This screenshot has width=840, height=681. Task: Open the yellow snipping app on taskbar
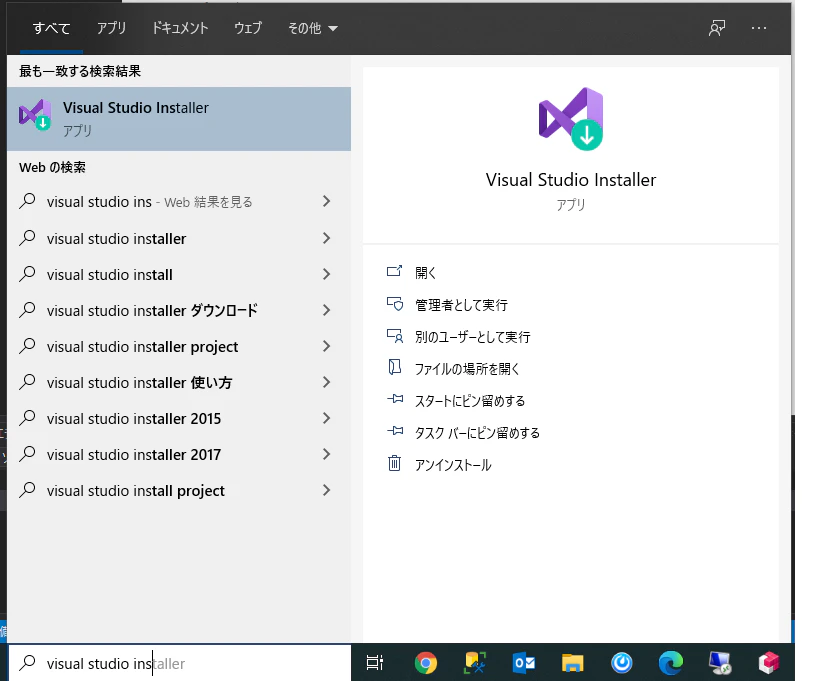pyautogui.click(x=475, y=663)
